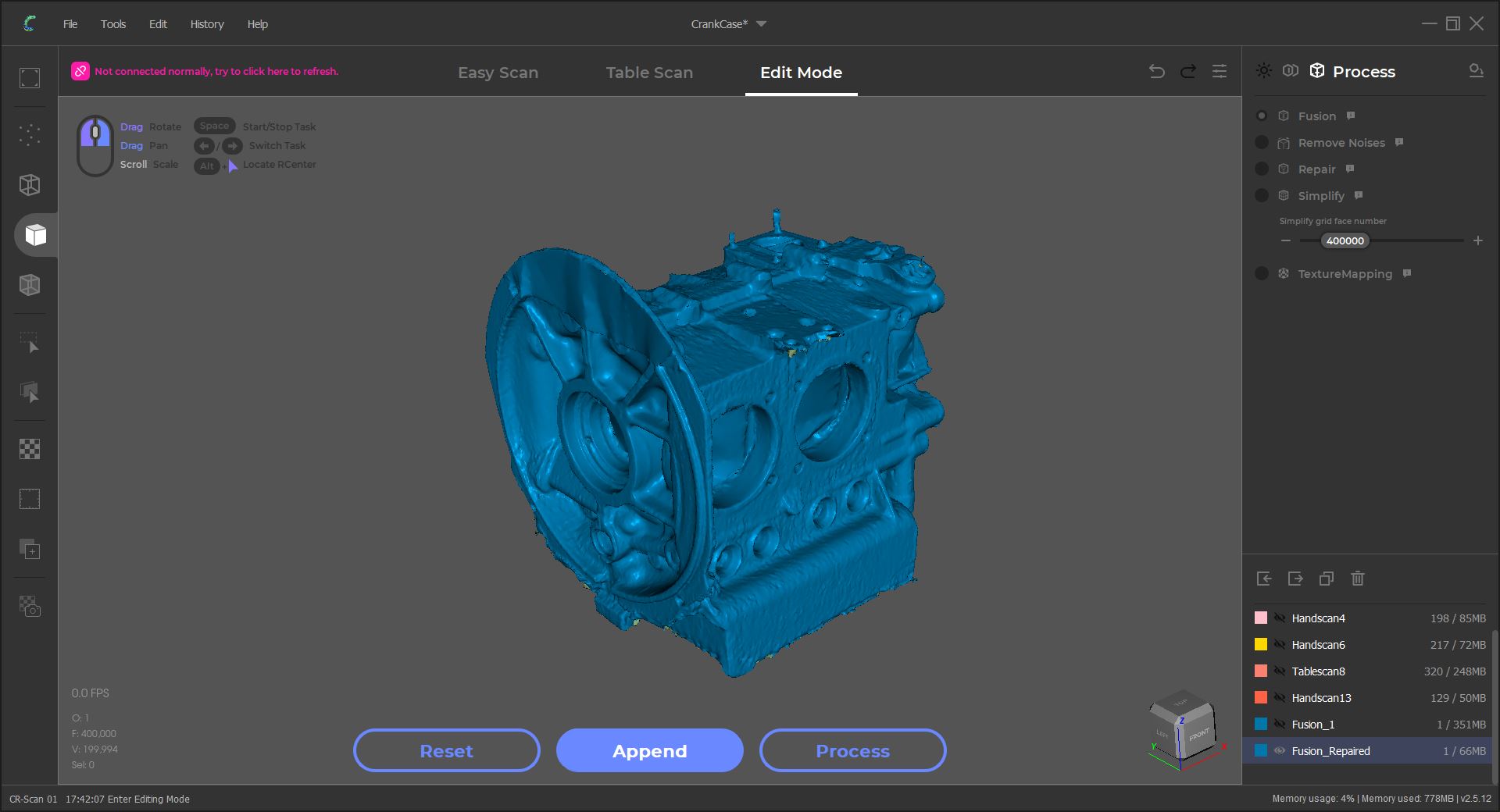Click the Append button
Image resolution: width=1500 pixels, height=812 pixels.
click(x=649, y=750)
